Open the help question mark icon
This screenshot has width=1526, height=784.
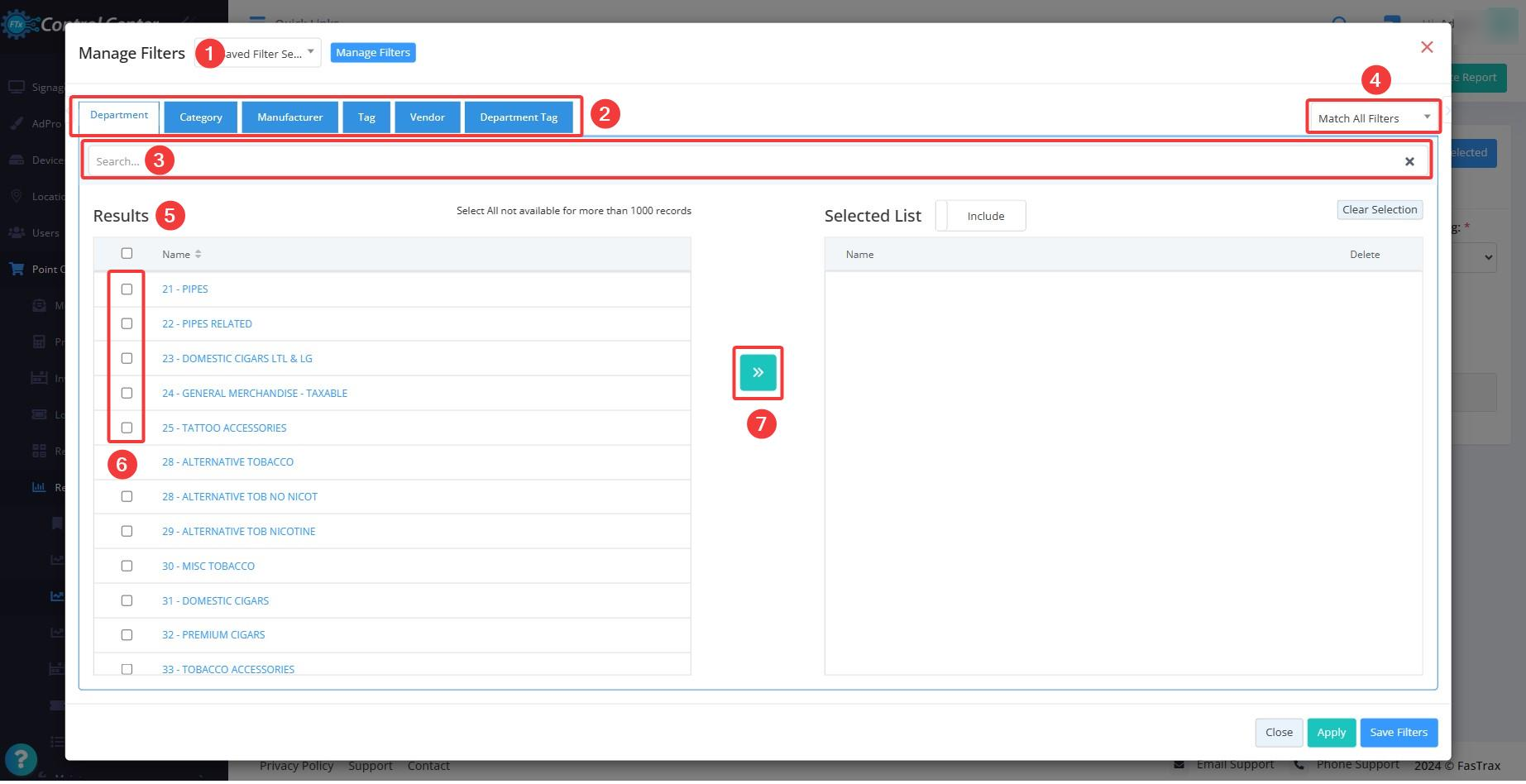(x=21, y=759)
